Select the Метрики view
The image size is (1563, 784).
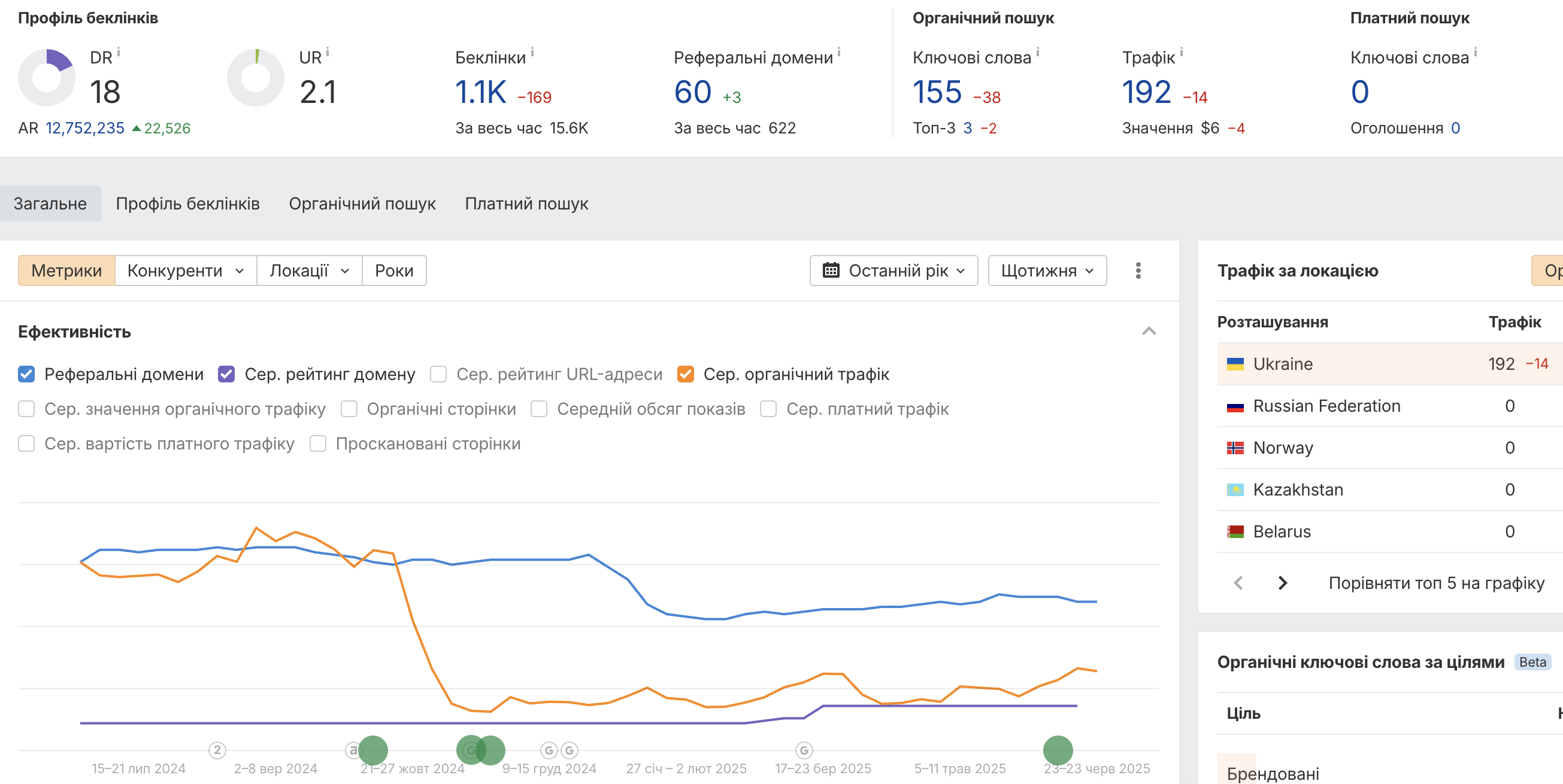pyautogui.click(x=66, y=271)
